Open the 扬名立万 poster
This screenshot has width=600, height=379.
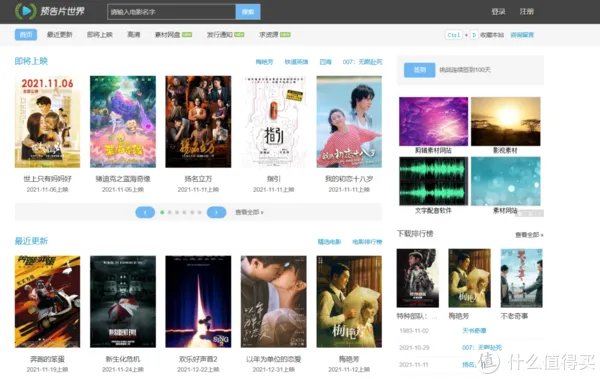click(198, 122)
